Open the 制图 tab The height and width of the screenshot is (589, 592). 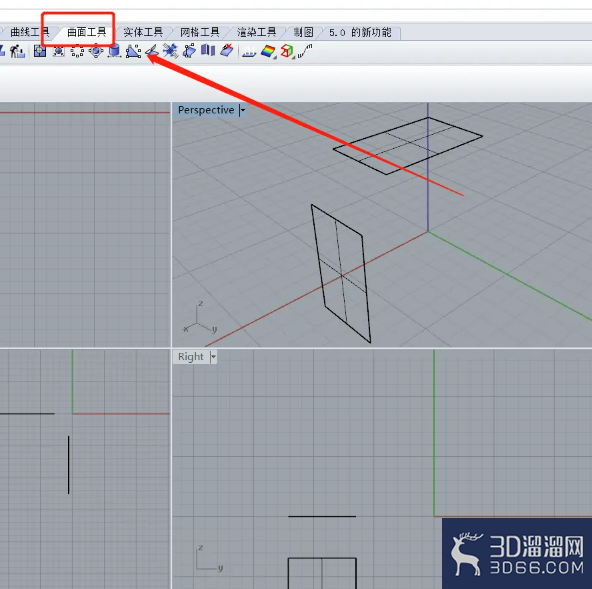tap(304, 32)
